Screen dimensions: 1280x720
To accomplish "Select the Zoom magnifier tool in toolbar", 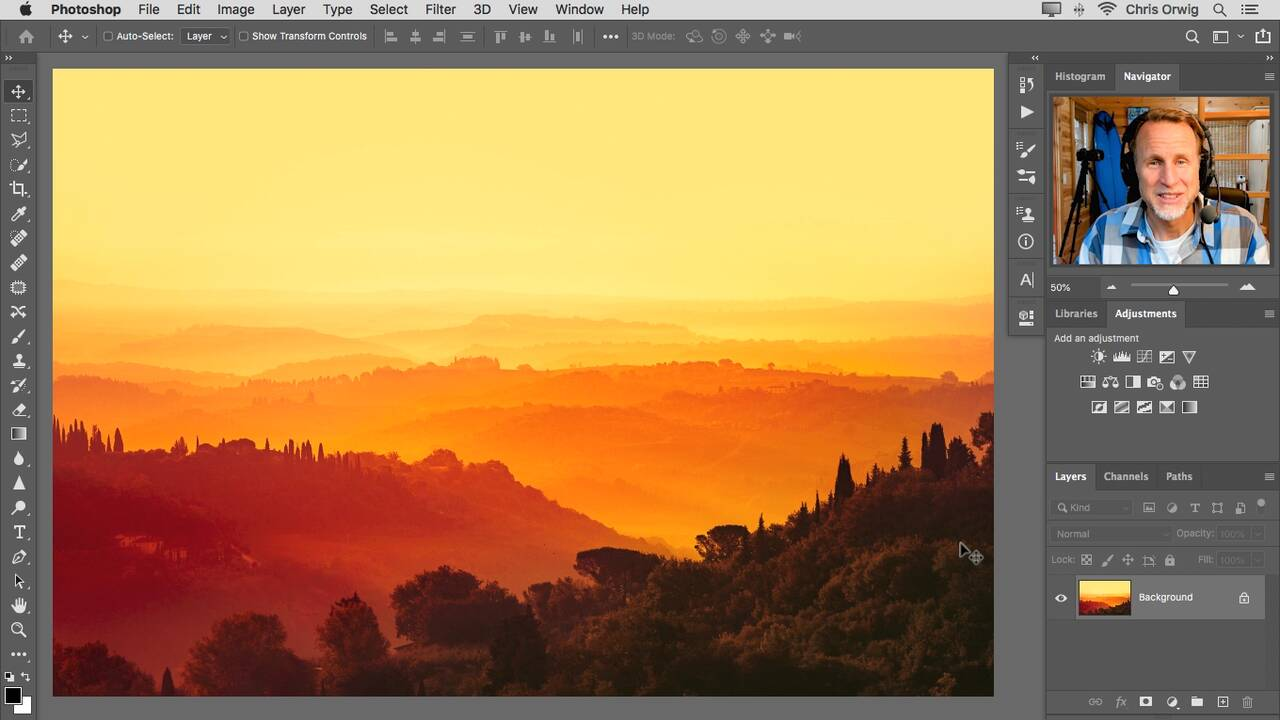I will (x=18, y=630).
